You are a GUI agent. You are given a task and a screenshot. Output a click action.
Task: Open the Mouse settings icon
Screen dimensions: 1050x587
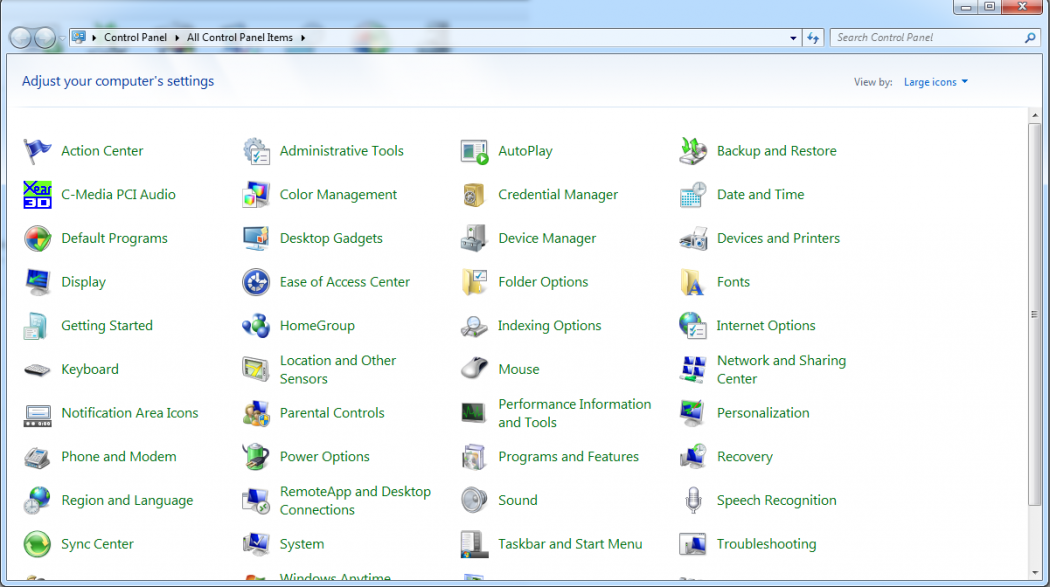tap(474, 369)
